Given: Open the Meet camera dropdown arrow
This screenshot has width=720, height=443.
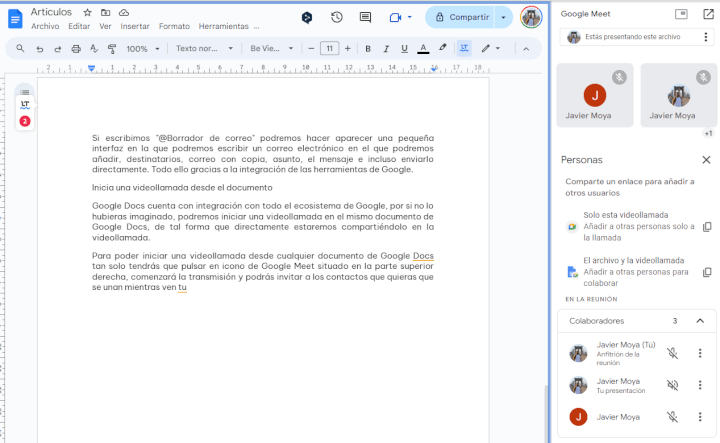Looking at the screenshot, I should pyautogui.click(x=410, y=17).
